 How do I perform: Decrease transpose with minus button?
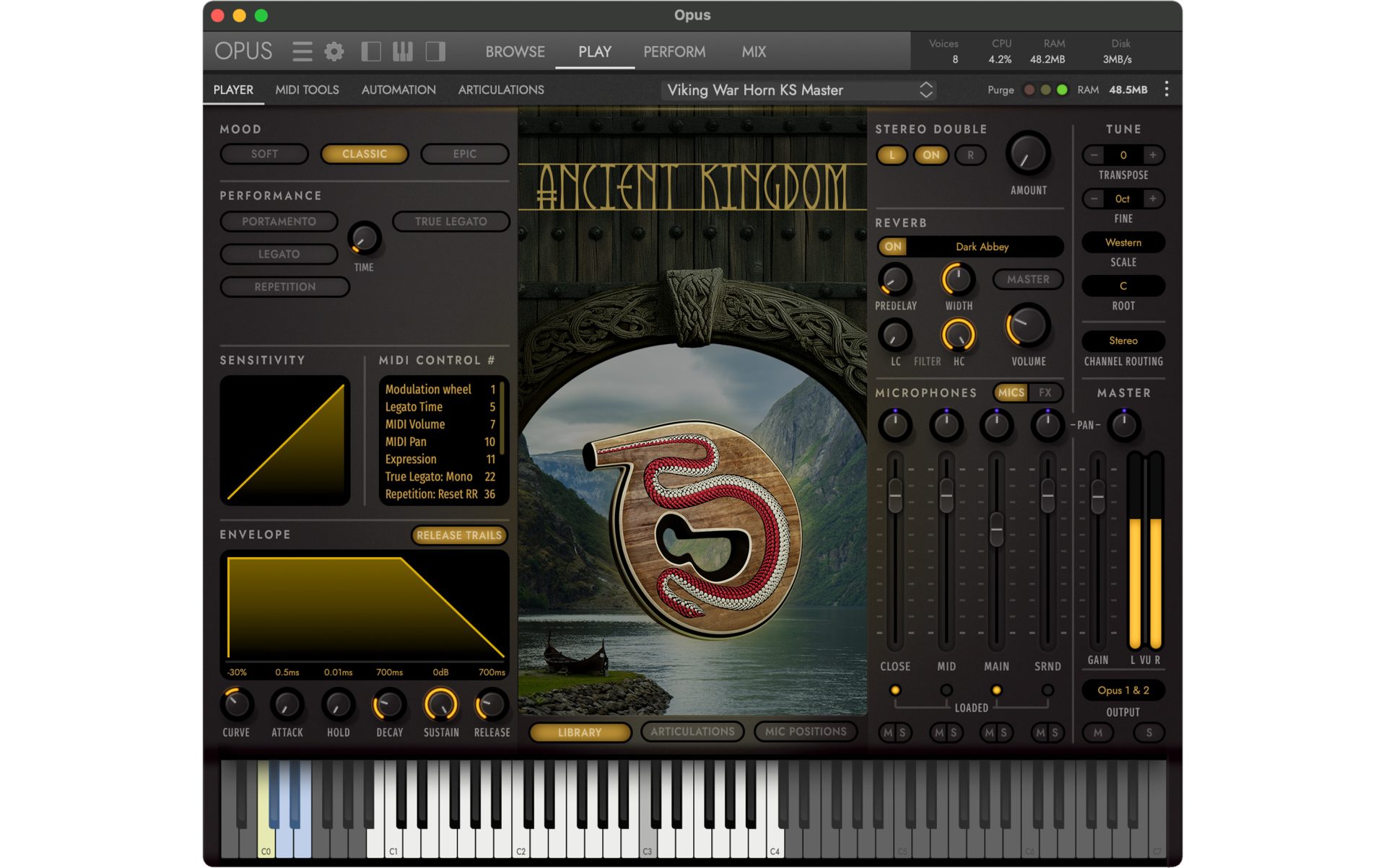tap(1094, 155)
